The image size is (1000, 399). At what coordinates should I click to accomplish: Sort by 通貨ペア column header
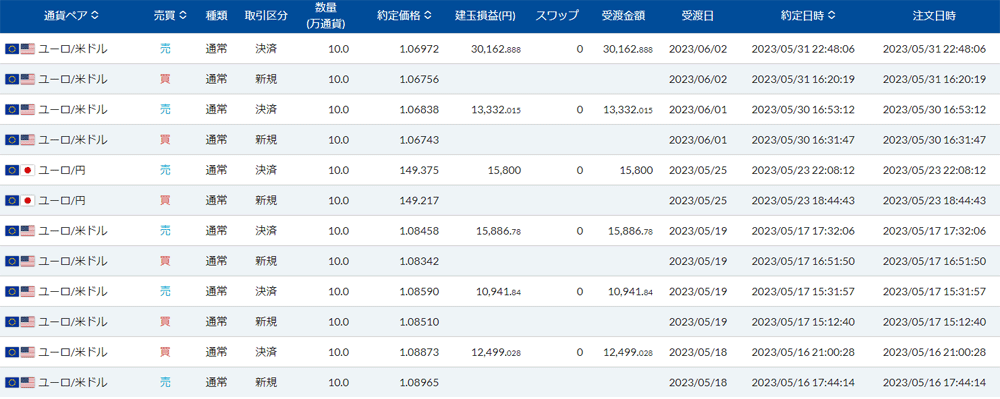point(71,16)
